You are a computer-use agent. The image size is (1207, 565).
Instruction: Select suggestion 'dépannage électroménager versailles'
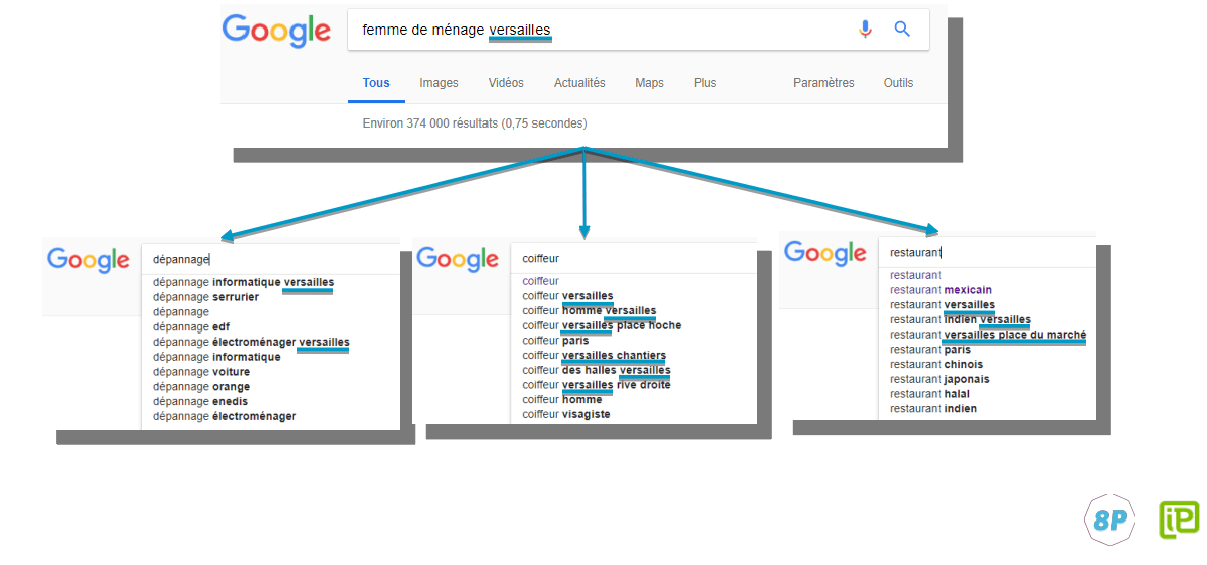pos(251,342)
